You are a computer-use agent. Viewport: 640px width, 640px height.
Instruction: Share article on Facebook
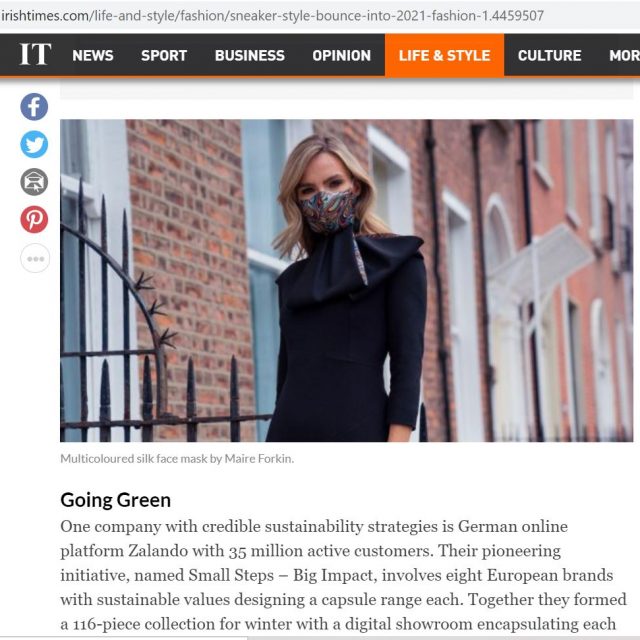(34, 107)
